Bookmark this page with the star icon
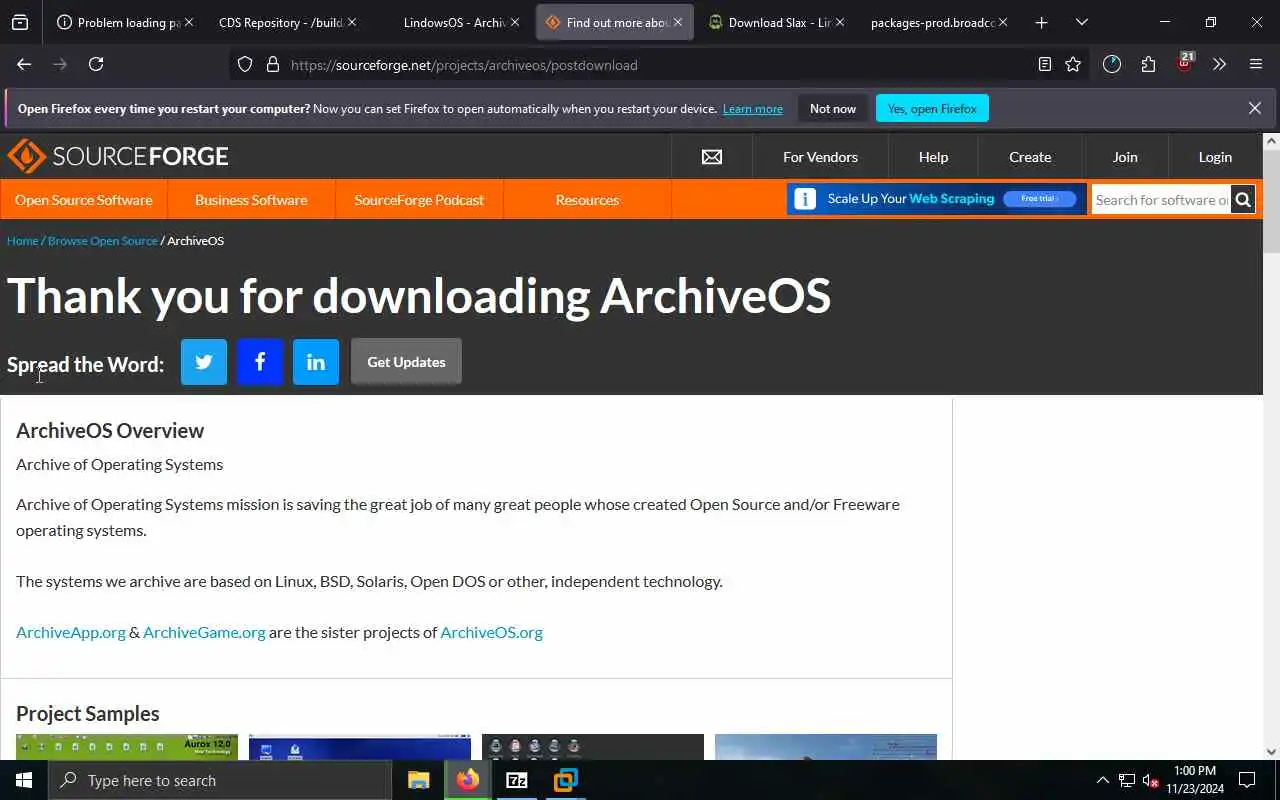Viewport: 1280px width, 800px height. click(1073, 64)
